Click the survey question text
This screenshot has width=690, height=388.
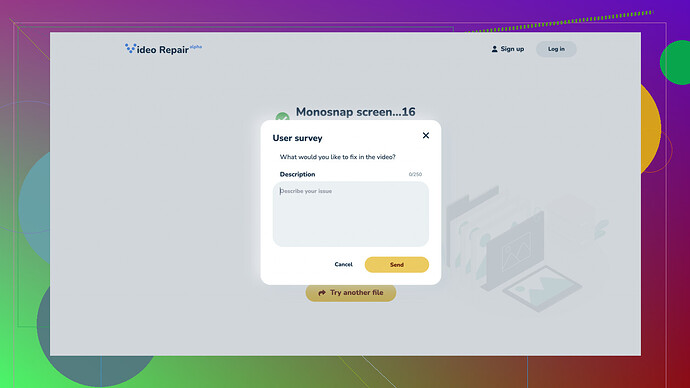[338, 157]
